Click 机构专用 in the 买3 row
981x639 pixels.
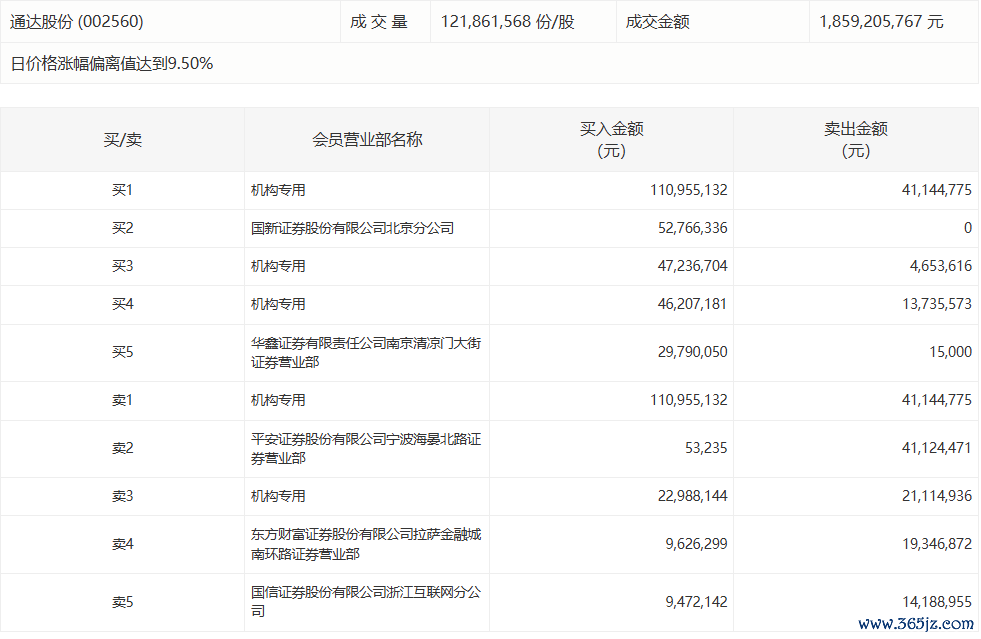coord(278,267)
